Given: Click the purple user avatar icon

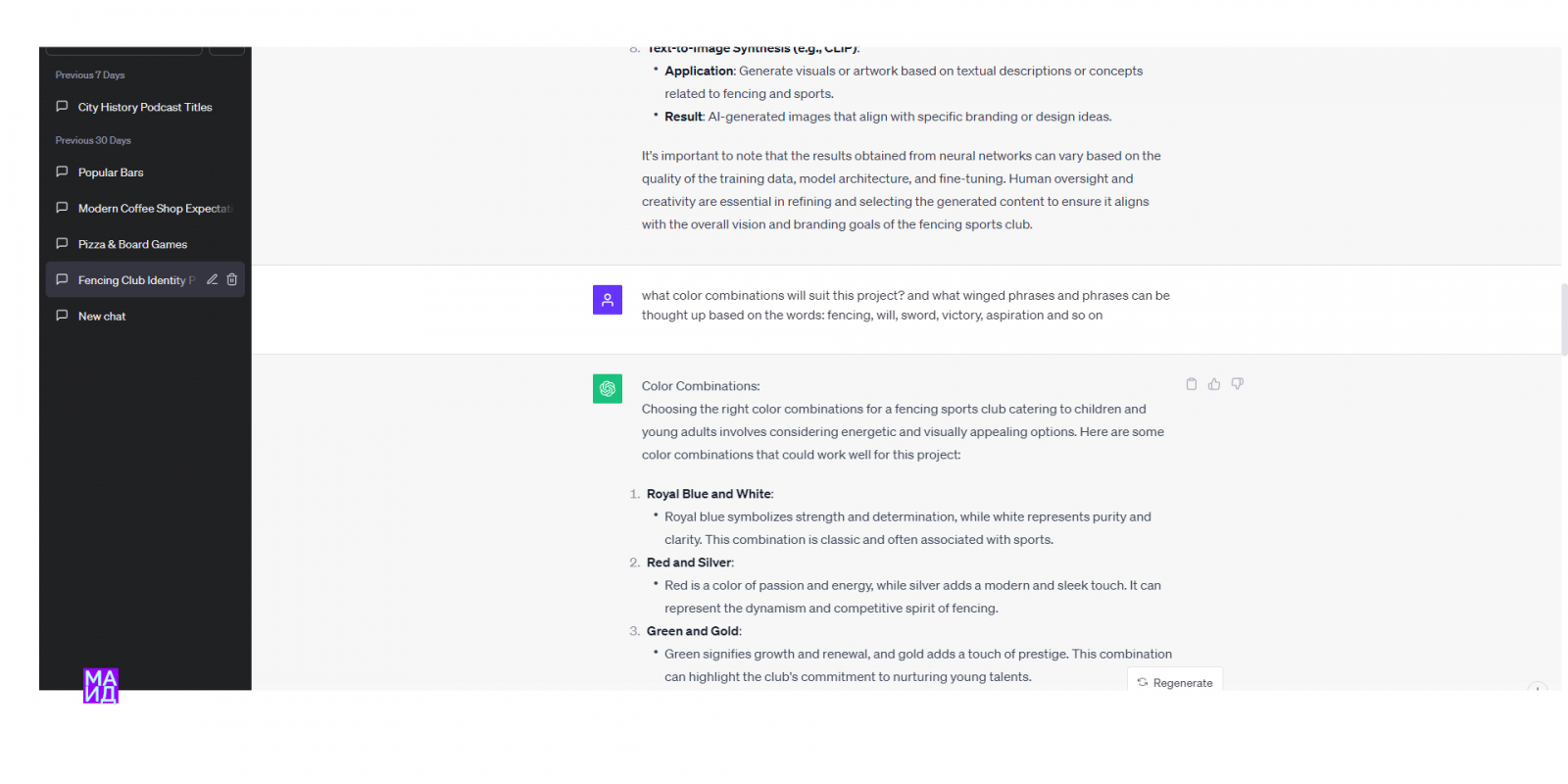Looking at the screenshot, I should pos(608,300).
